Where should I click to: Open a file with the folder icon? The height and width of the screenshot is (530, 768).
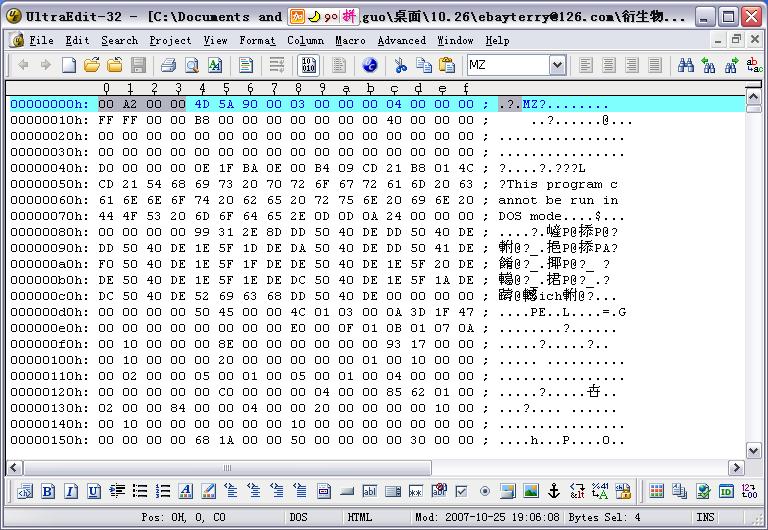click(x=92, y=65)
